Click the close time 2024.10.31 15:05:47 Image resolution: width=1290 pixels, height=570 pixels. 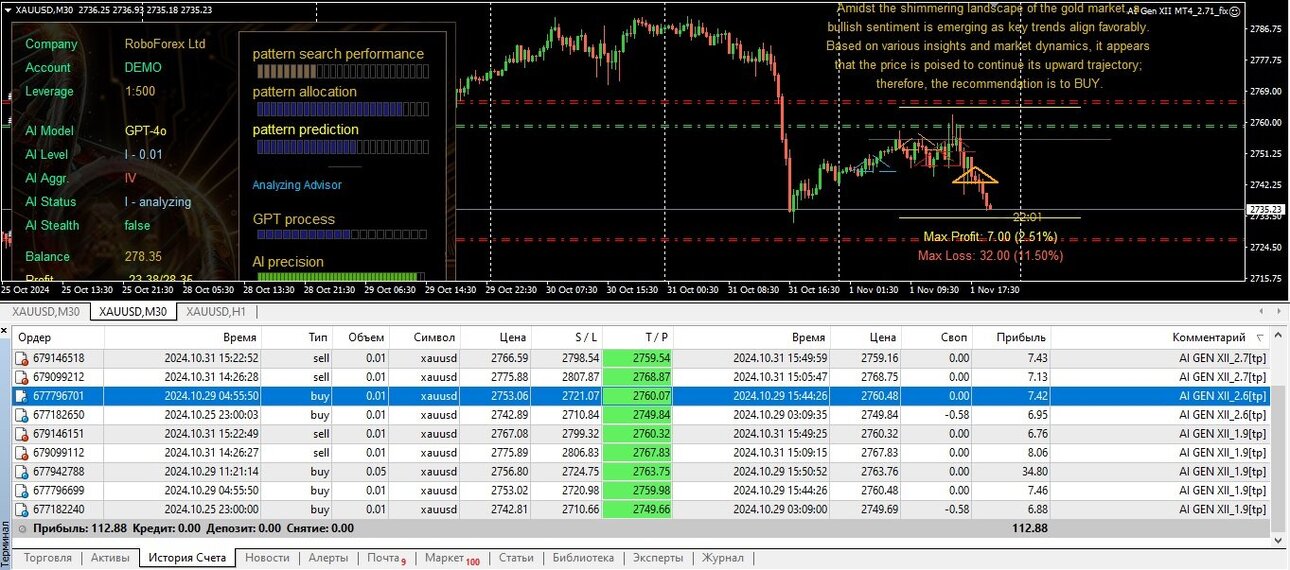click(780, 377)
